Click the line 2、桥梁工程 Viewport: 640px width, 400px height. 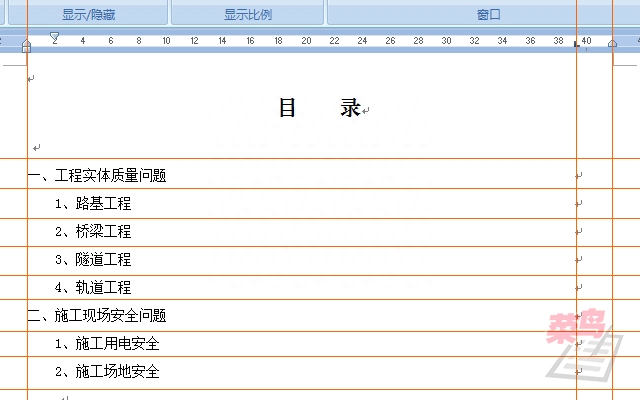pyautogui.click(x=93, y=231)
